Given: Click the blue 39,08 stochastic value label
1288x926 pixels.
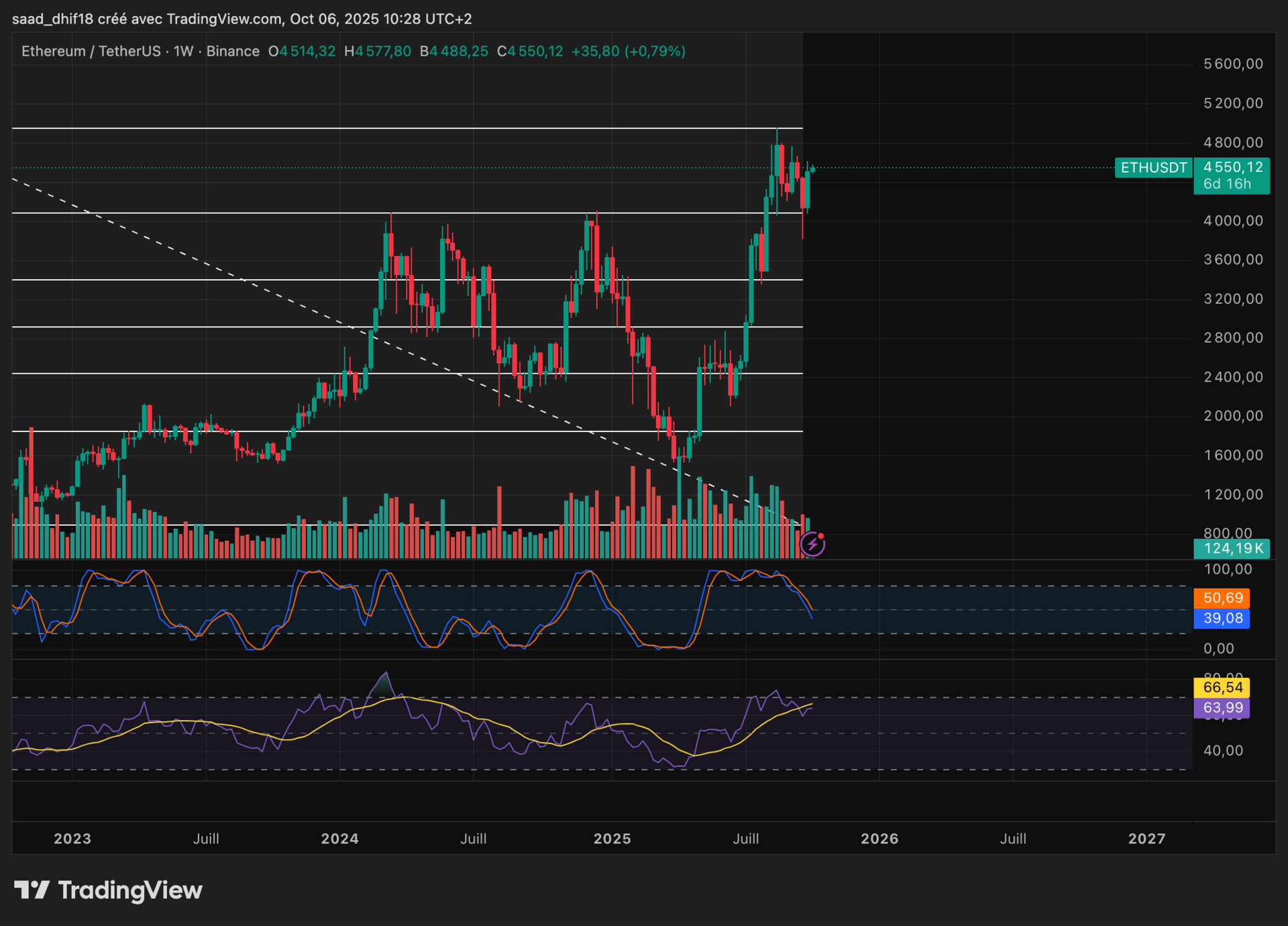Looking at the screenshot, I should [x=1222, y=618].
